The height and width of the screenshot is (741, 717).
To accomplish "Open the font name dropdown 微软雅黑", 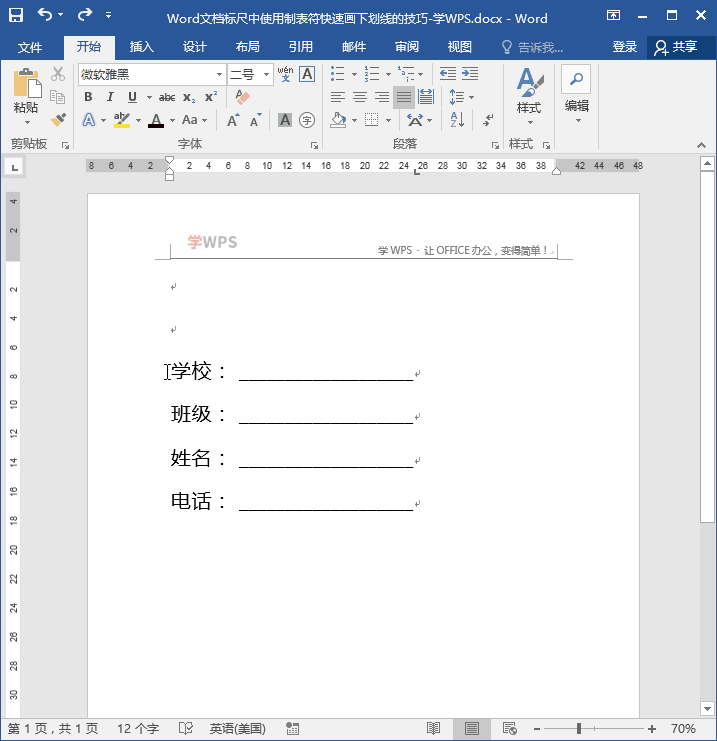I will (219, 75).
